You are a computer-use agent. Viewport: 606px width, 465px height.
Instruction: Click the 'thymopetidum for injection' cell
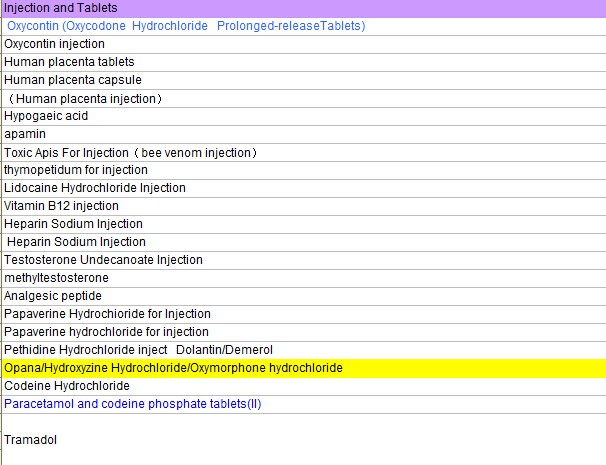coord(304,170)
